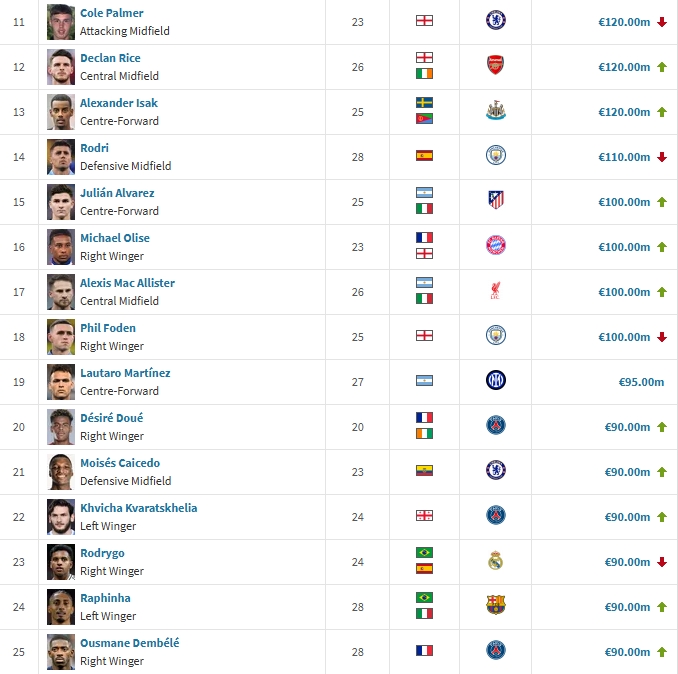Open the Inter Milan crest beside Lautaro Martínez
Viewport: 678px width, 674px height.
click(x=495, y=381)
